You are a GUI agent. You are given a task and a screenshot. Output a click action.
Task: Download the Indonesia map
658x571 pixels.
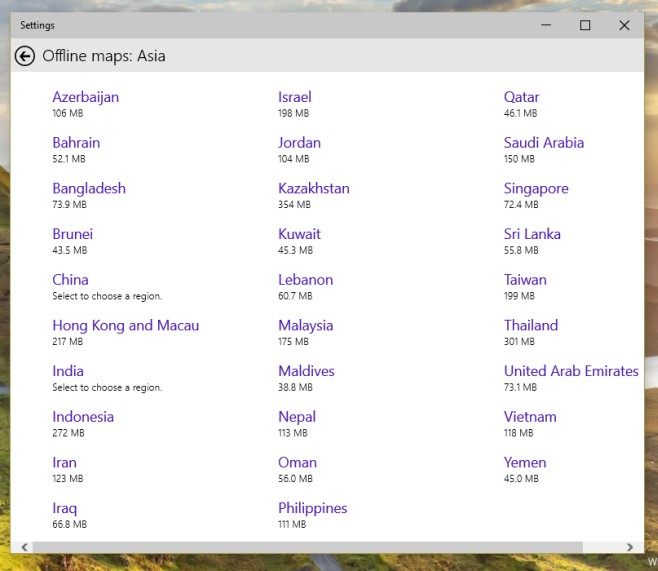pos(83,417)
